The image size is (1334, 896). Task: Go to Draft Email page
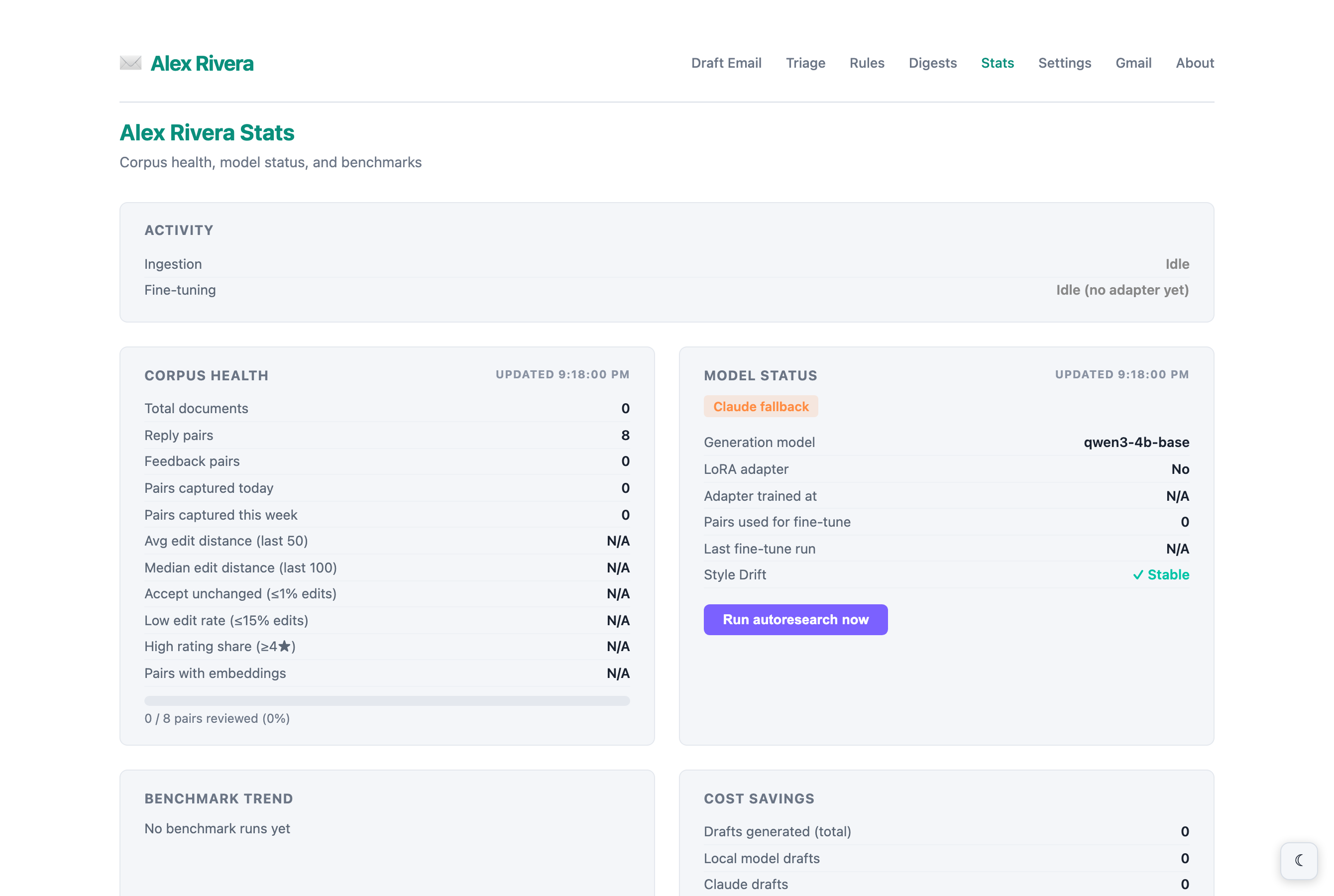coord(726,63)
